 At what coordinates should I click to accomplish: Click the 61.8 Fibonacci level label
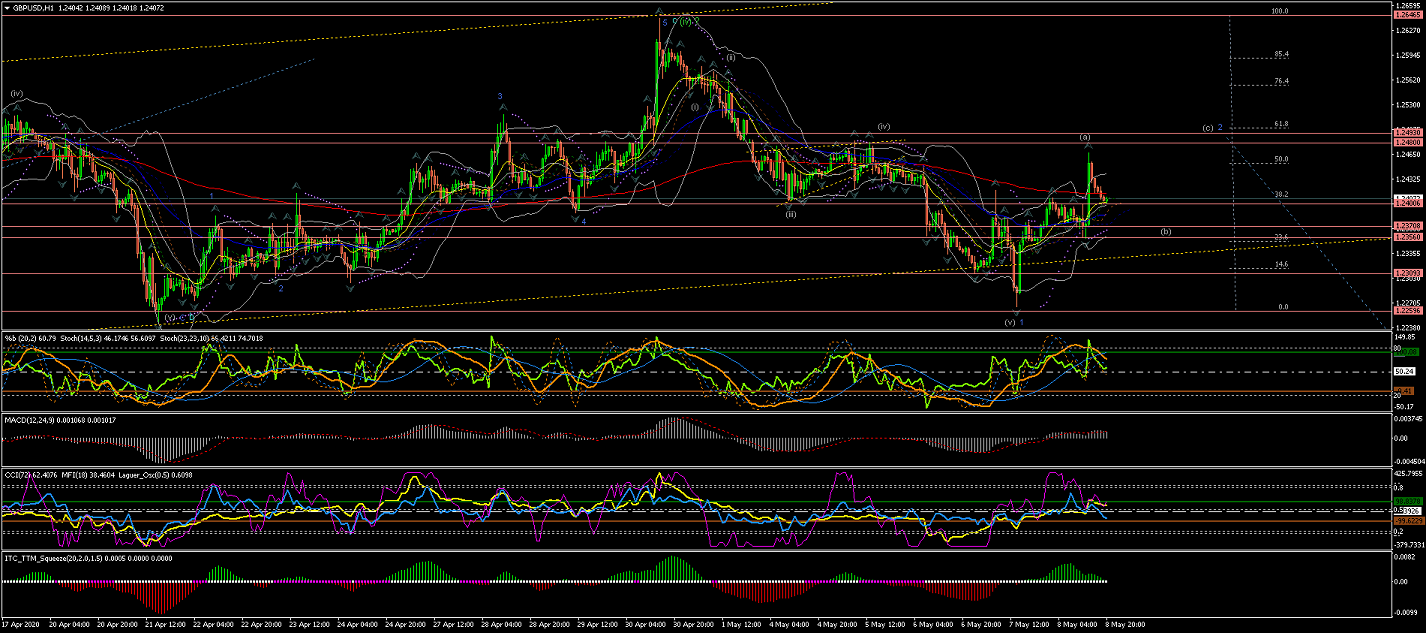[x=1281, y=124]
